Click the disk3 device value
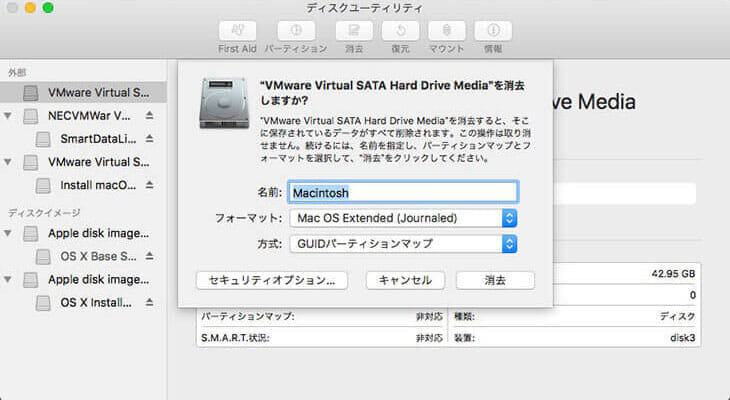The height and width of the screenshot is (400, 730). (683, 338)
